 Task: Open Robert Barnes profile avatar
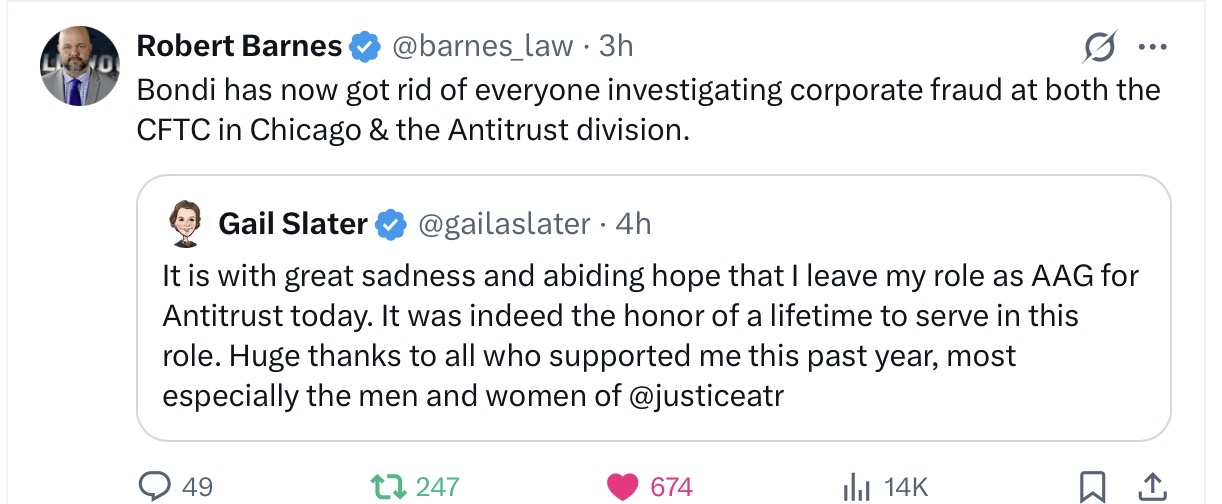80,67
